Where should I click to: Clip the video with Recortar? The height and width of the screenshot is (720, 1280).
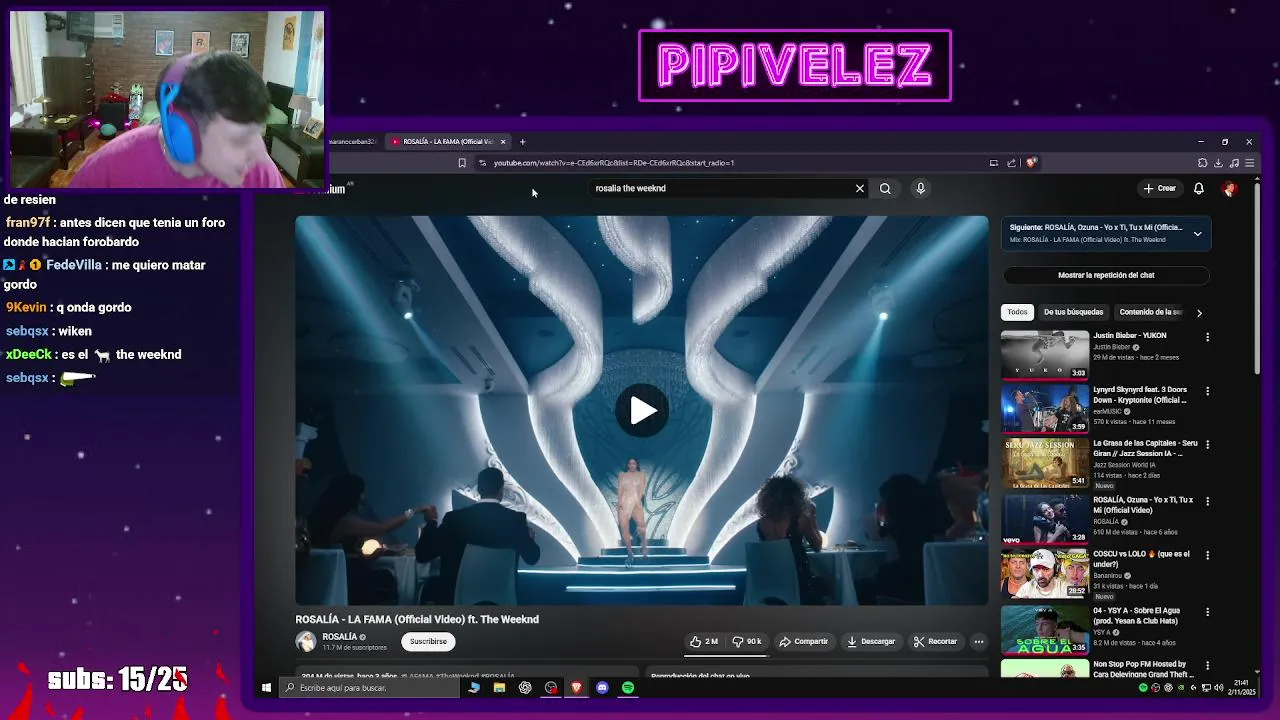(936, 641)
